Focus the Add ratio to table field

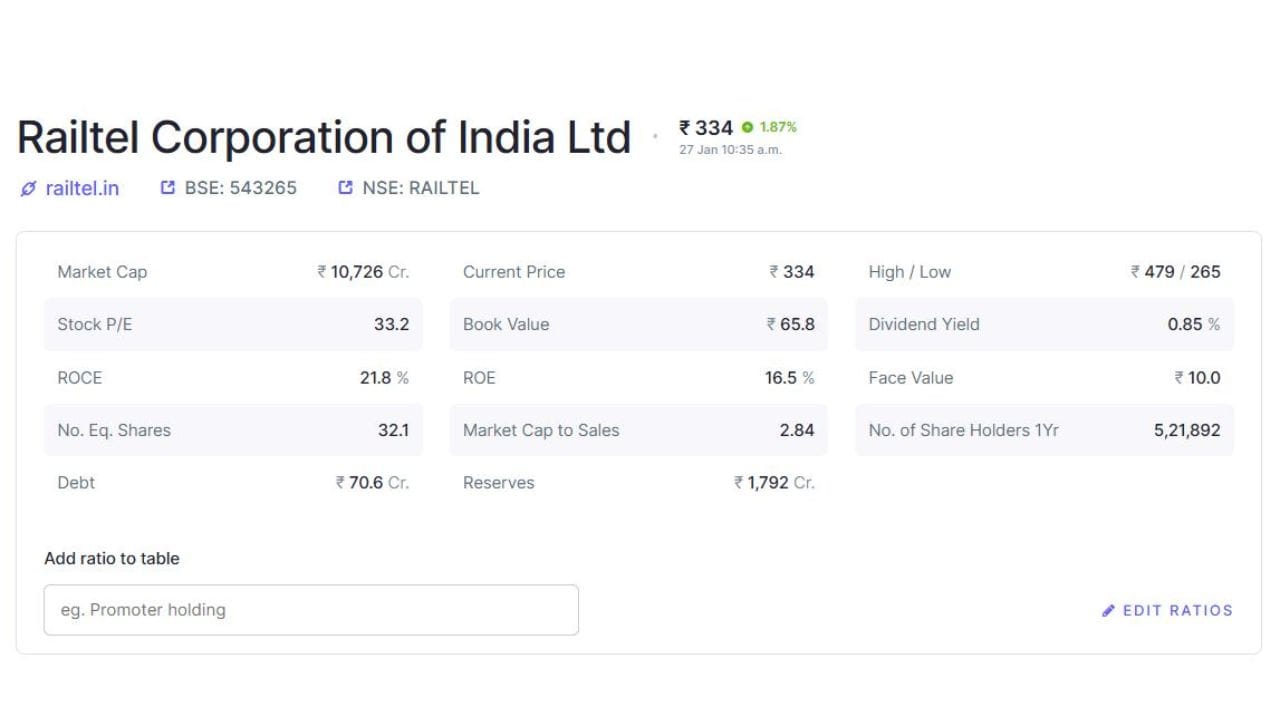pos(311,610)
